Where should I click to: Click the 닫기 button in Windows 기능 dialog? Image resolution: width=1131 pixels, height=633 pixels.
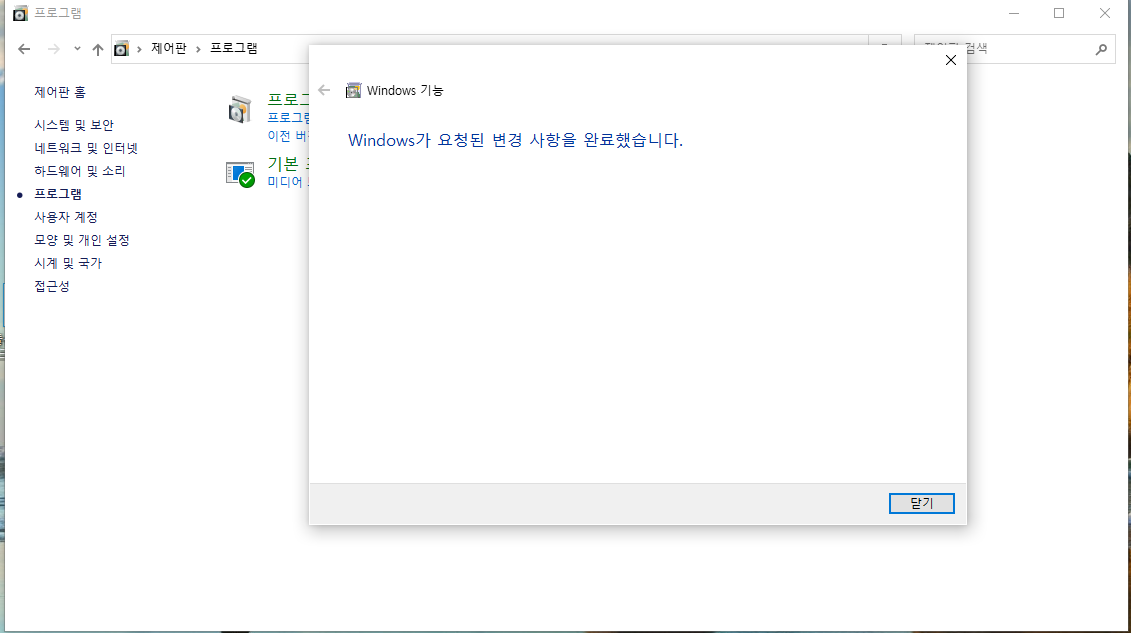click(x=921, y=503)
